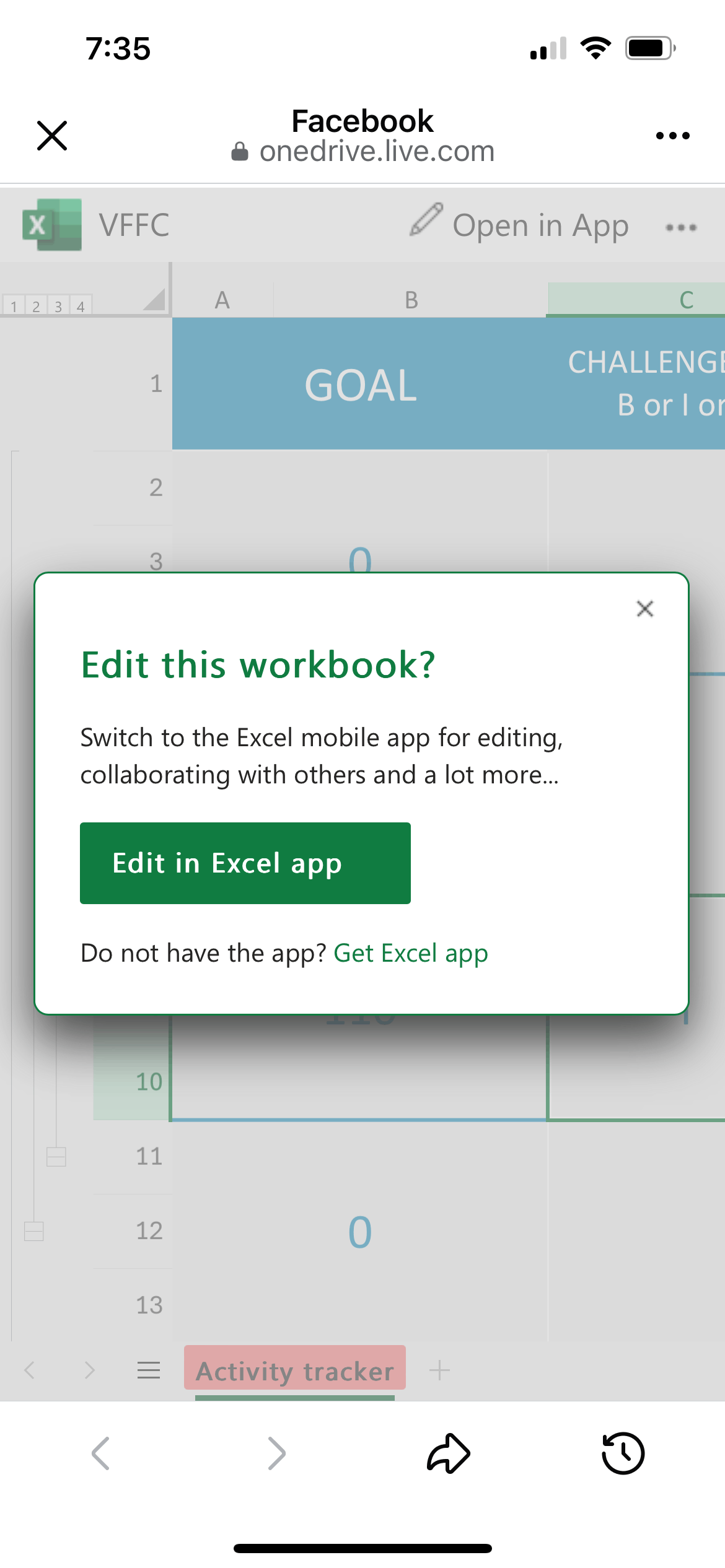The image size is (725, 1568).
Task: Select column B header
Action: [411, 300]
